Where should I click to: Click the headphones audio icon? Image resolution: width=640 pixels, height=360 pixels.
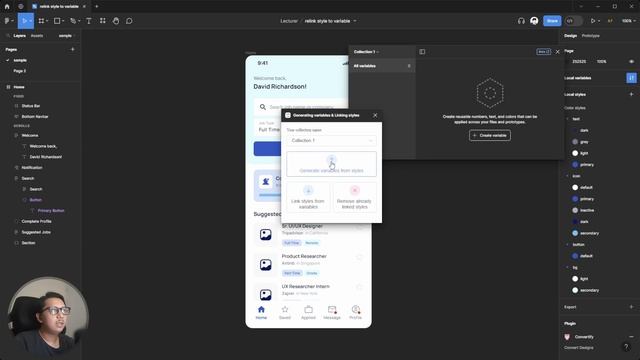(521, 21)
